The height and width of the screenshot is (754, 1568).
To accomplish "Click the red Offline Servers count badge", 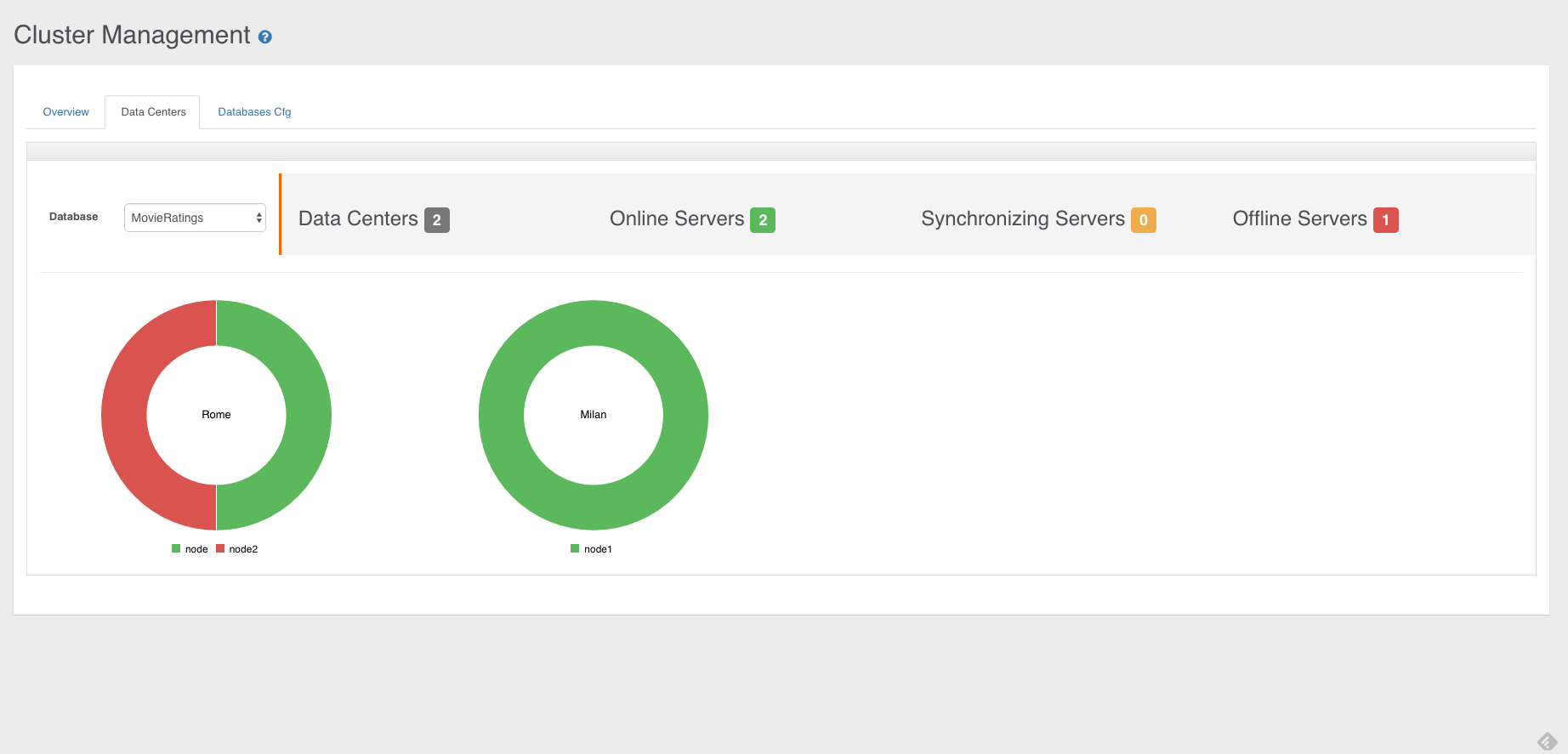I will pyautogui.click(x=1385, y=220).
